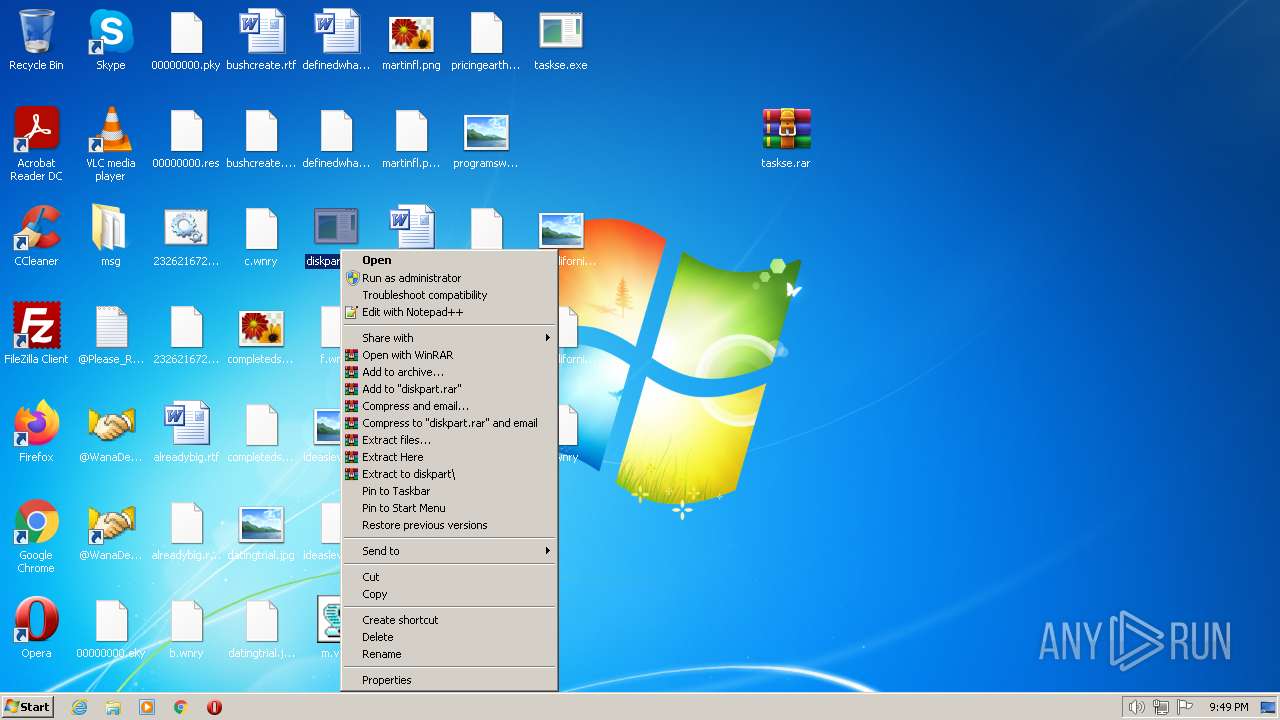The image size is (1280, 720).
Task: Select the b.wnry file icon
Action: tap(186, 628)
